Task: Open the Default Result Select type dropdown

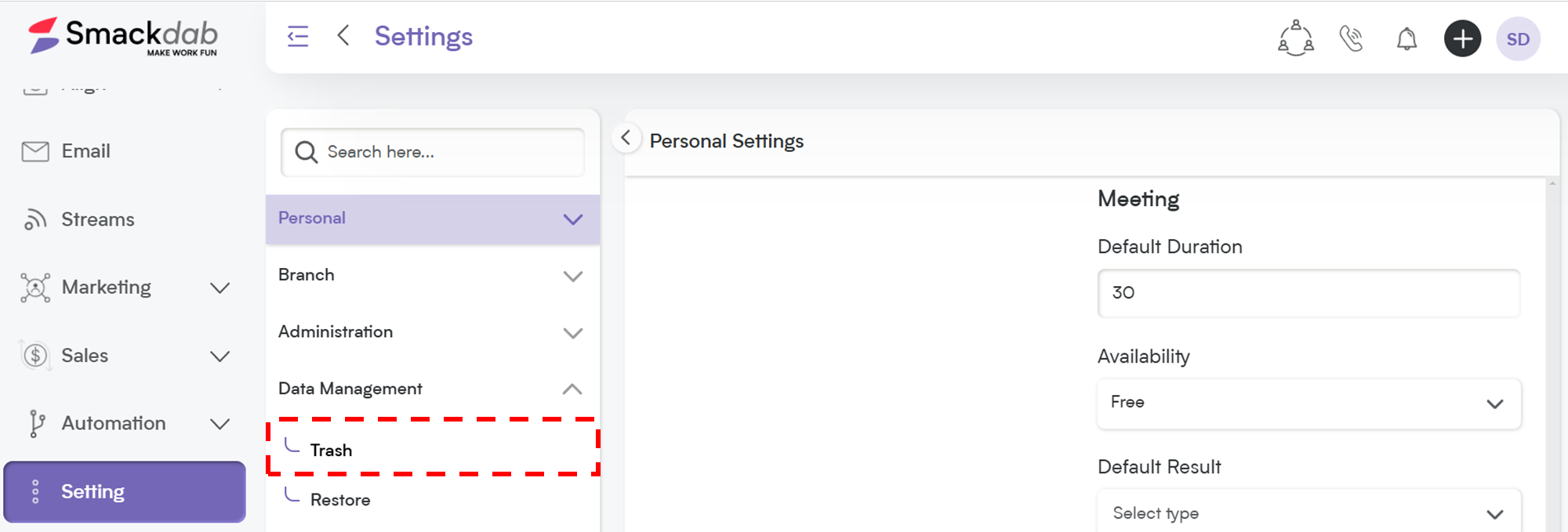Action: 1309,512
